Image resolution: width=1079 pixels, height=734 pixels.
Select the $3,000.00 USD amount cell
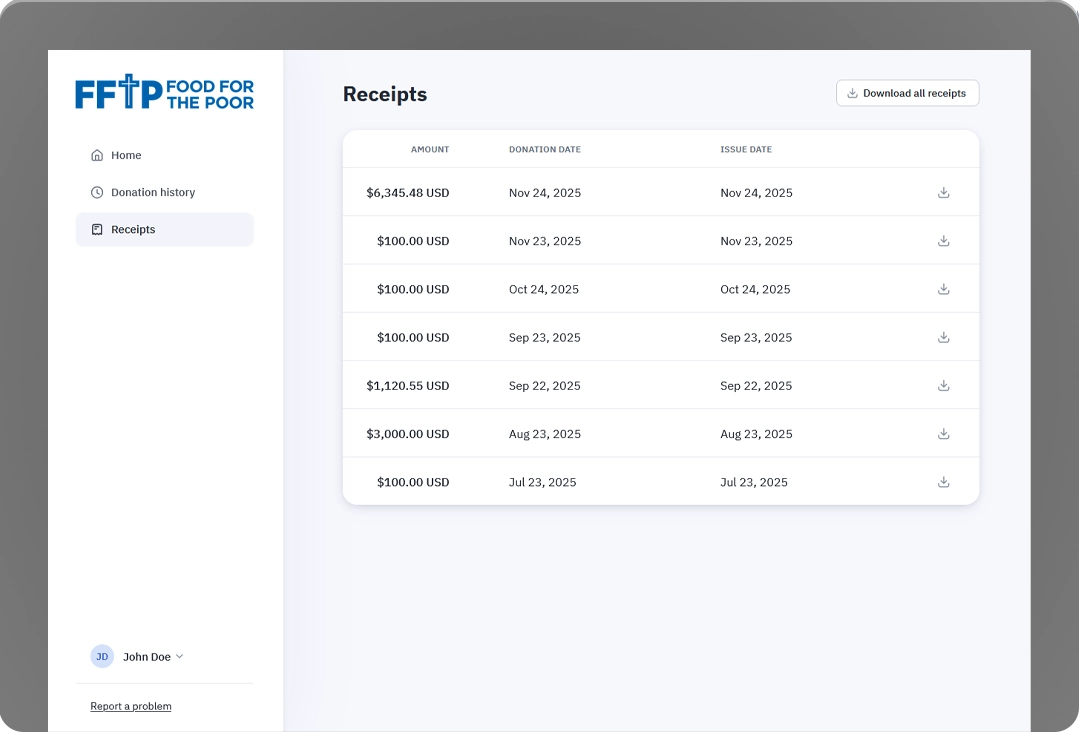click(x=408, y=434)
